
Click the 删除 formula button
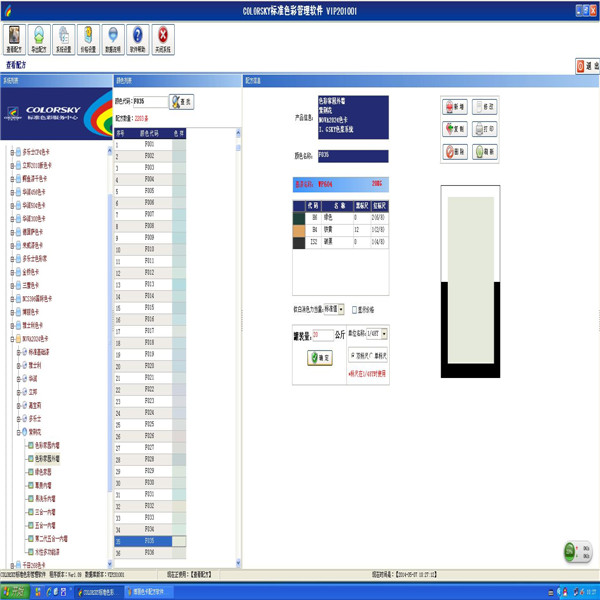click(x=457, y=152)
